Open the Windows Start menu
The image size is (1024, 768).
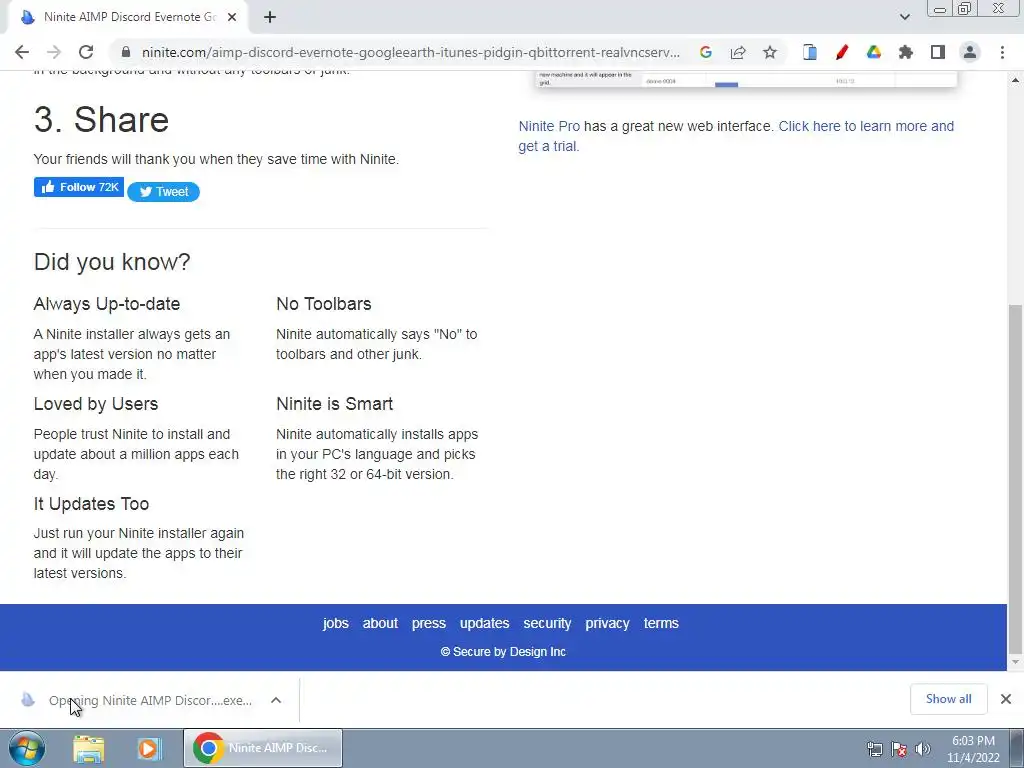[x=26, y=748]
